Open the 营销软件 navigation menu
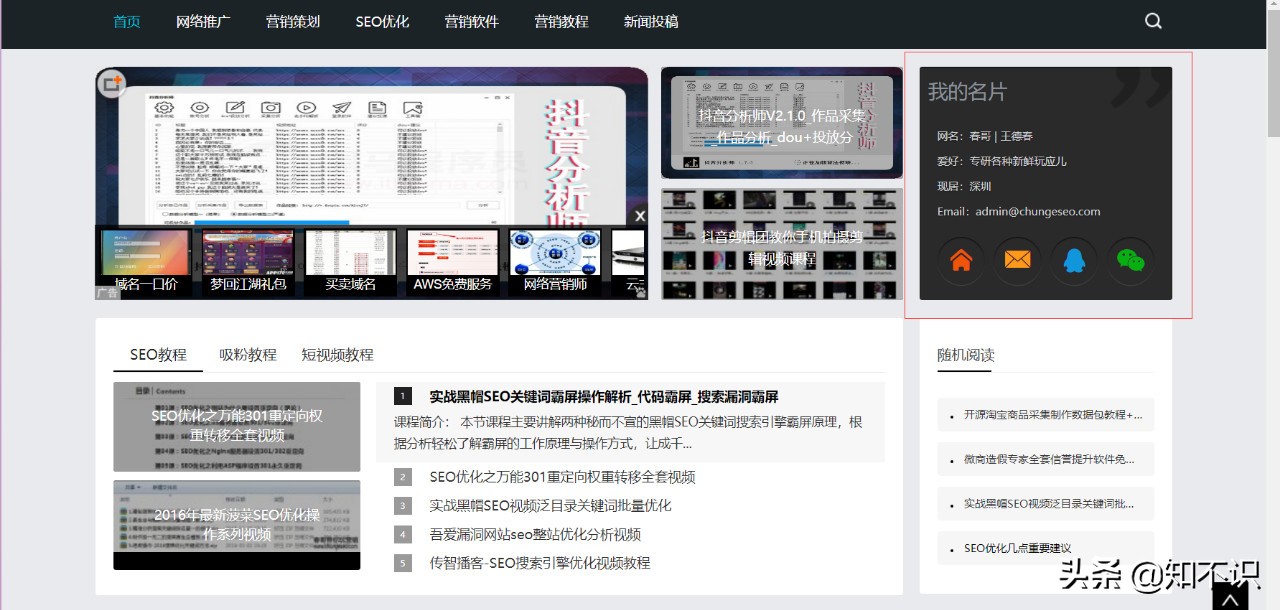This screenshot has width=1280, height=610. click(471, 20)
